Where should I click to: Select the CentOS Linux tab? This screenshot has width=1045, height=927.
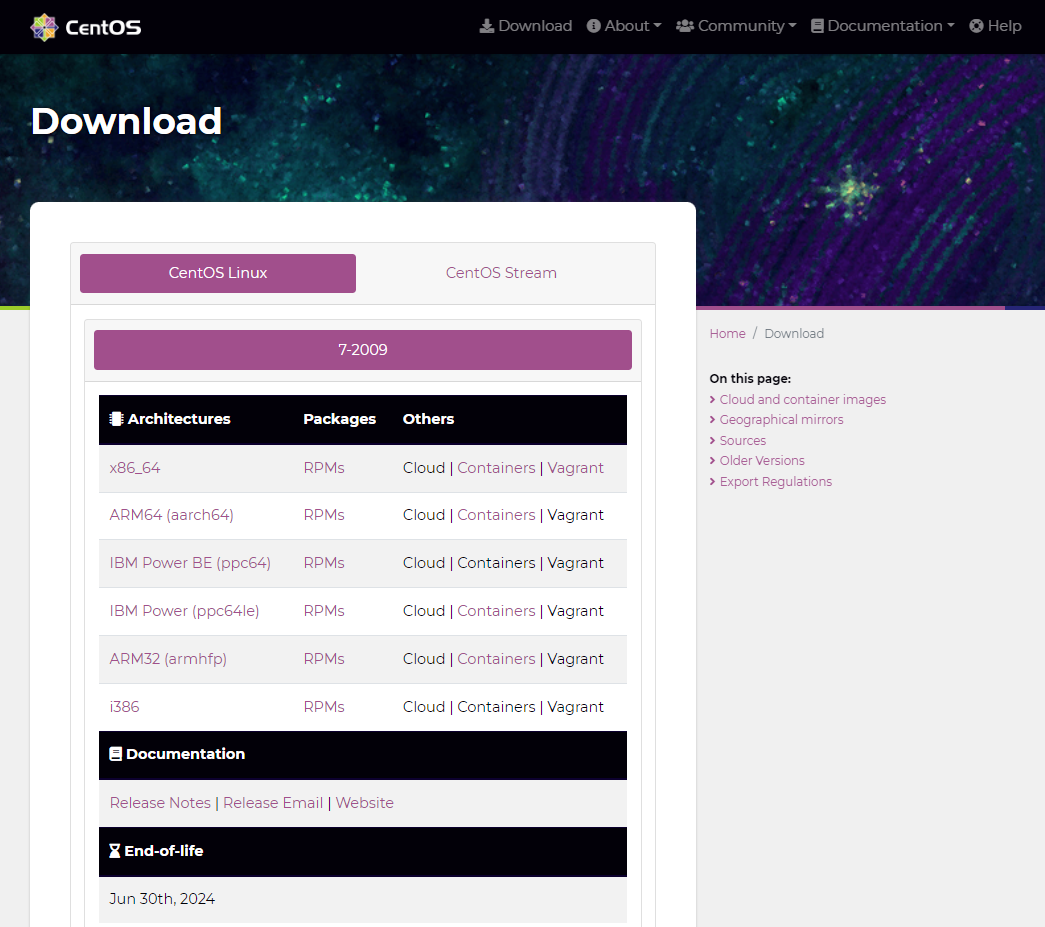pos(218,273)
